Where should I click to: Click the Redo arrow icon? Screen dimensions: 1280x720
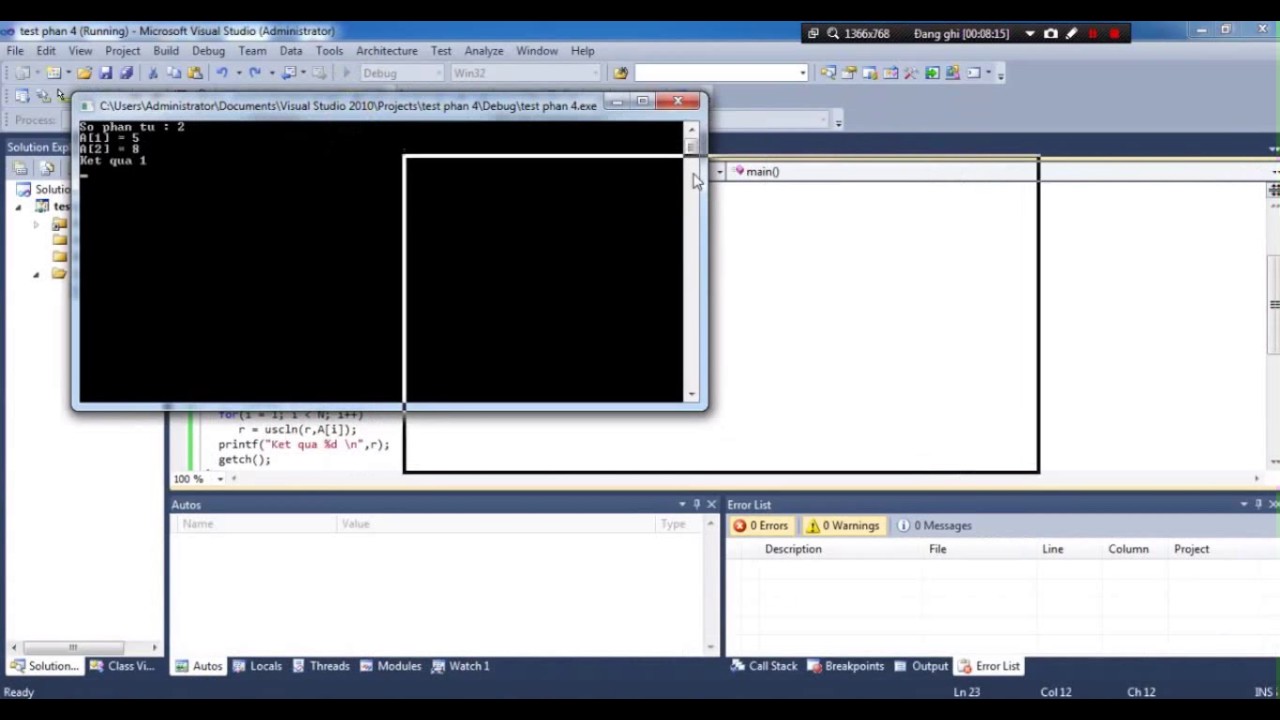pyautogui.click(x=255, y=73)
